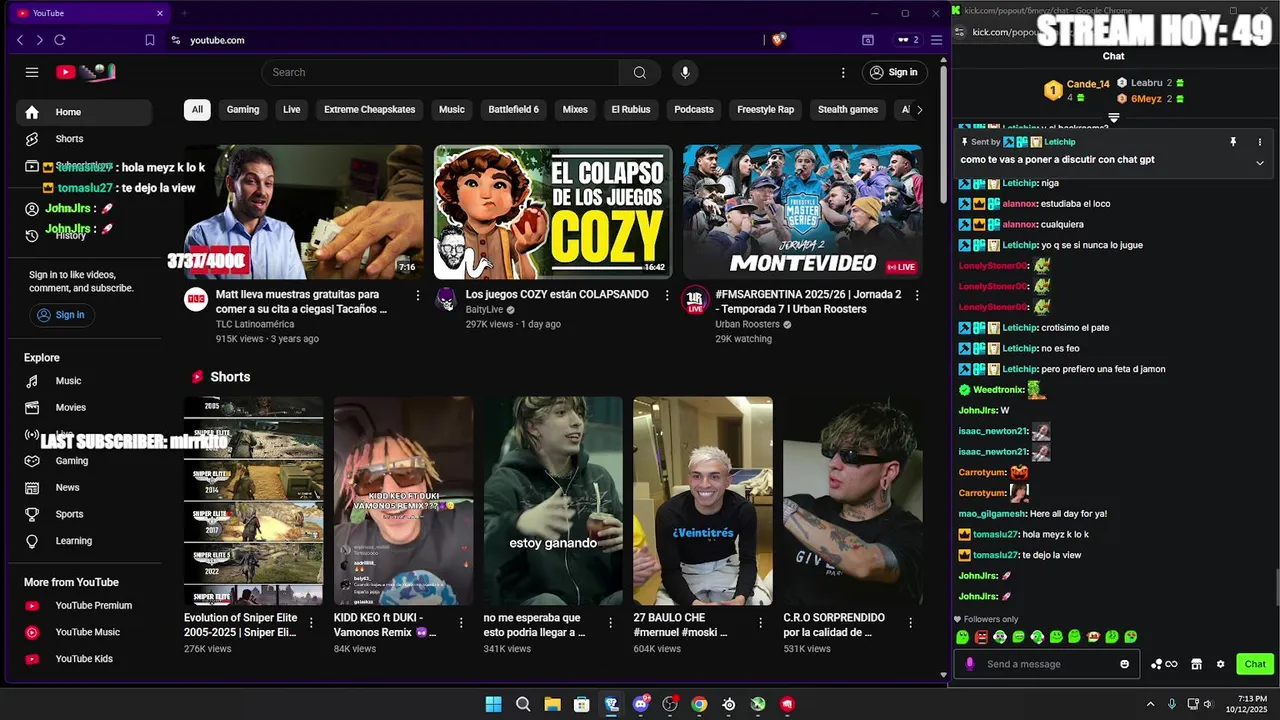Viewport: 1280px width, 720px height.
Task: Expand the Kick leaderboard handle below Cande_14
Action: tap(1113, 117)
